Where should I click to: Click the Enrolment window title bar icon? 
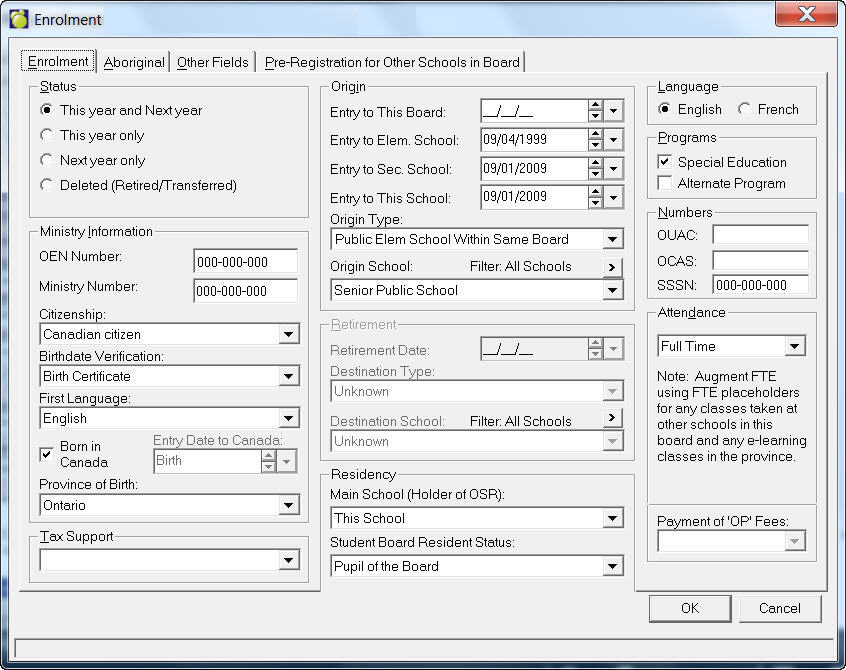(x=18, y=19)
